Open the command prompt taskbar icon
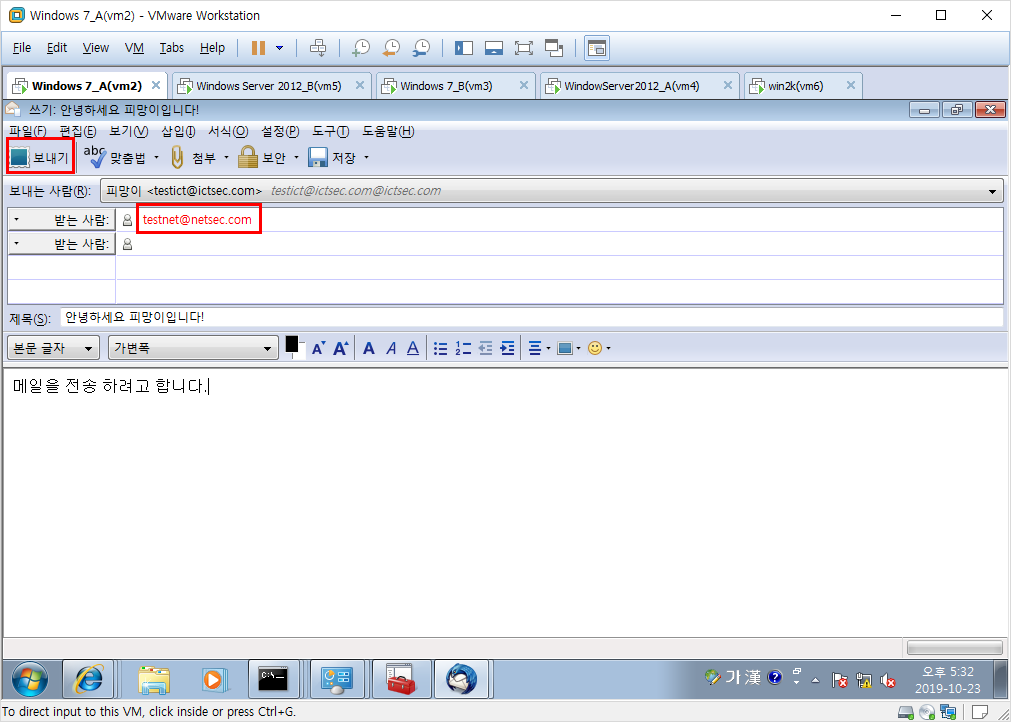 (274, 679)
